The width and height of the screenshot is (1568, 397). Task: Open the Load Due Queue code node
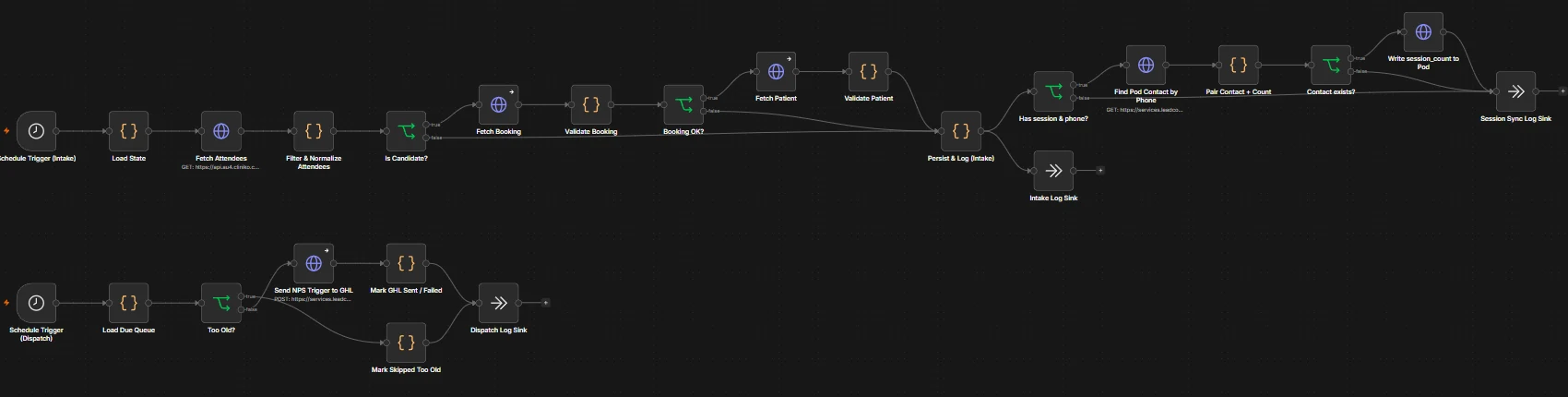129,304
